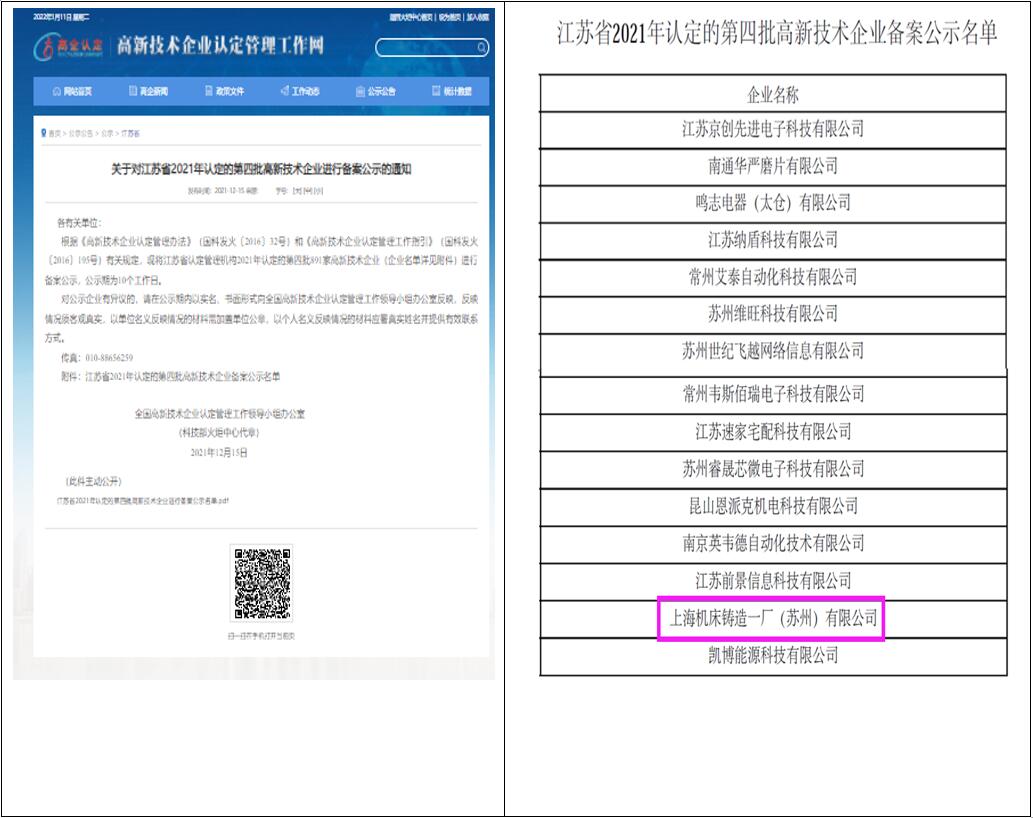
Task: Click the 加入收藏 top link
Action: click(x=478, y=17)
